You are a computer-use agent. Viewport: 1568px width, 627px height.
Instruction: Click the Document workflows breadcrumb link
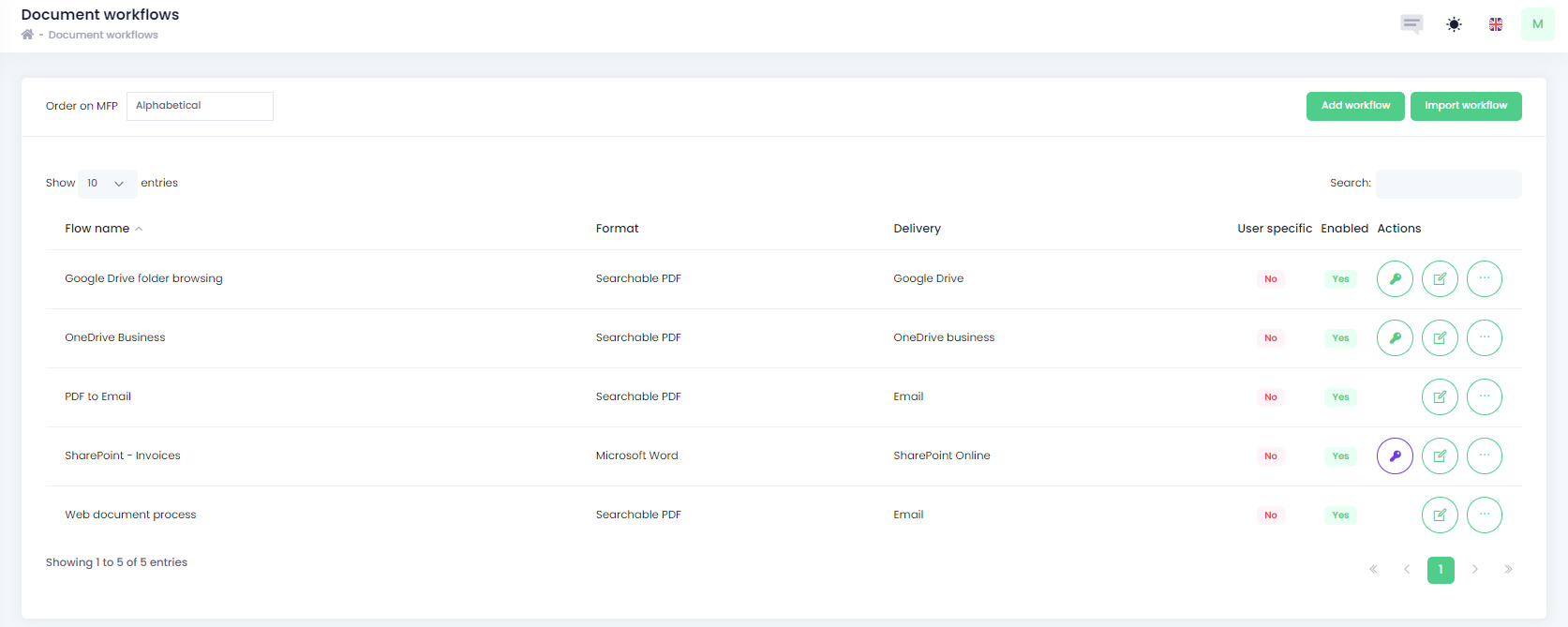pyautogui.click(x=103, y=35)
